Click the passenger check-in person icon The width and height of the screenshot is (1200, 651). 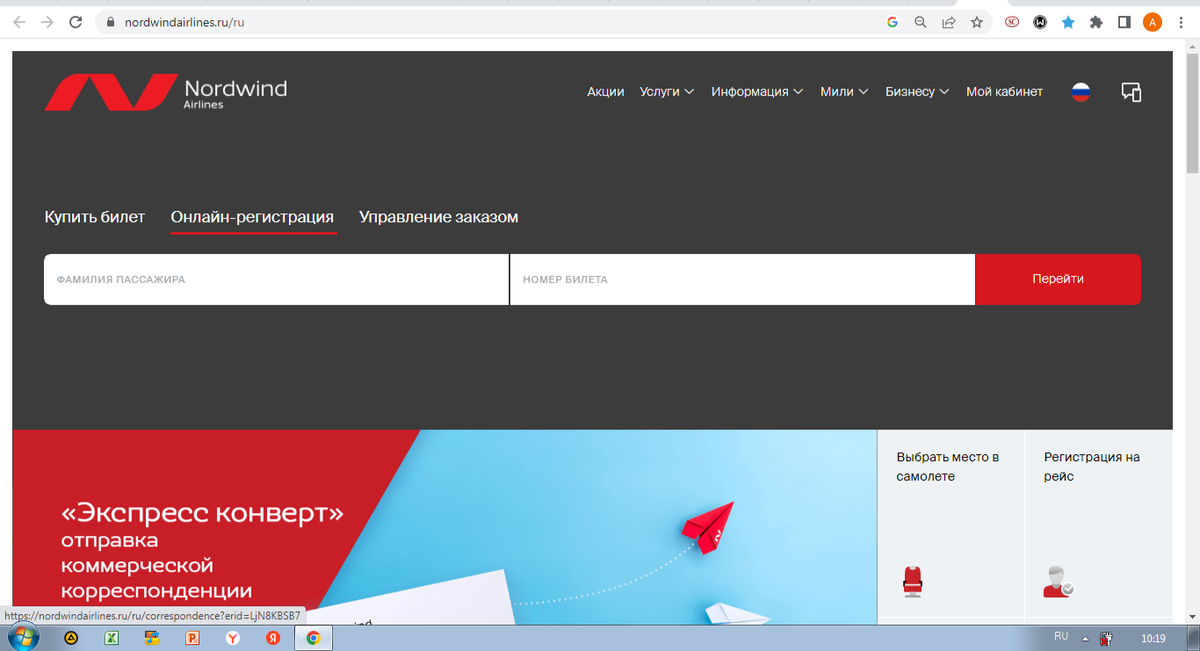click(1058, 581)
